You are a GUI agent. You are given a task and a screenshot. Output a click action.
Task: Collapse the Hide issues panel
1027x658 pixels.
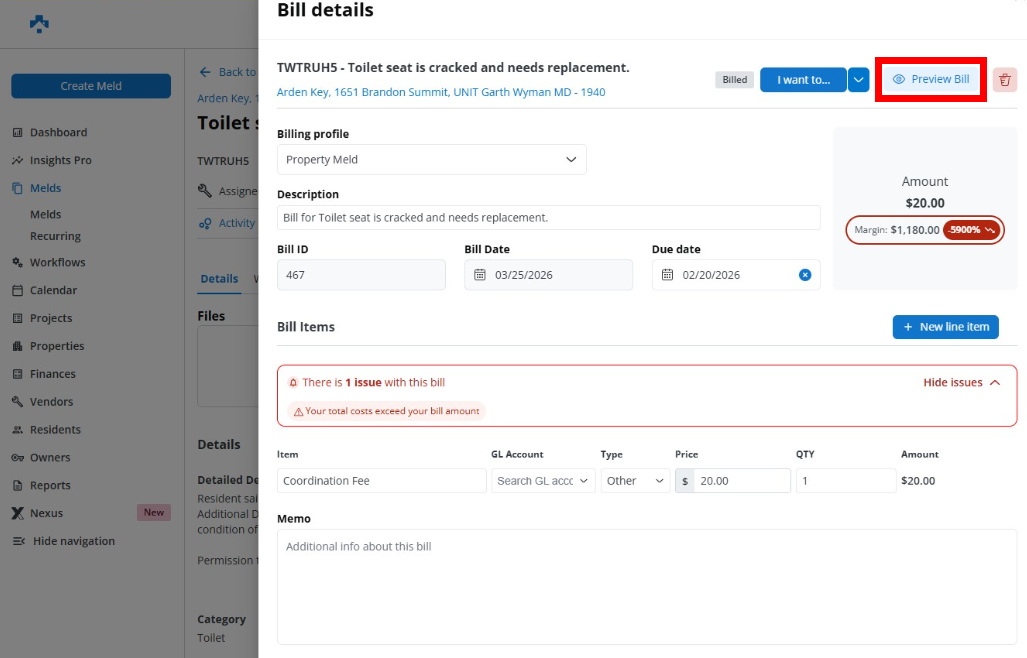960,383
